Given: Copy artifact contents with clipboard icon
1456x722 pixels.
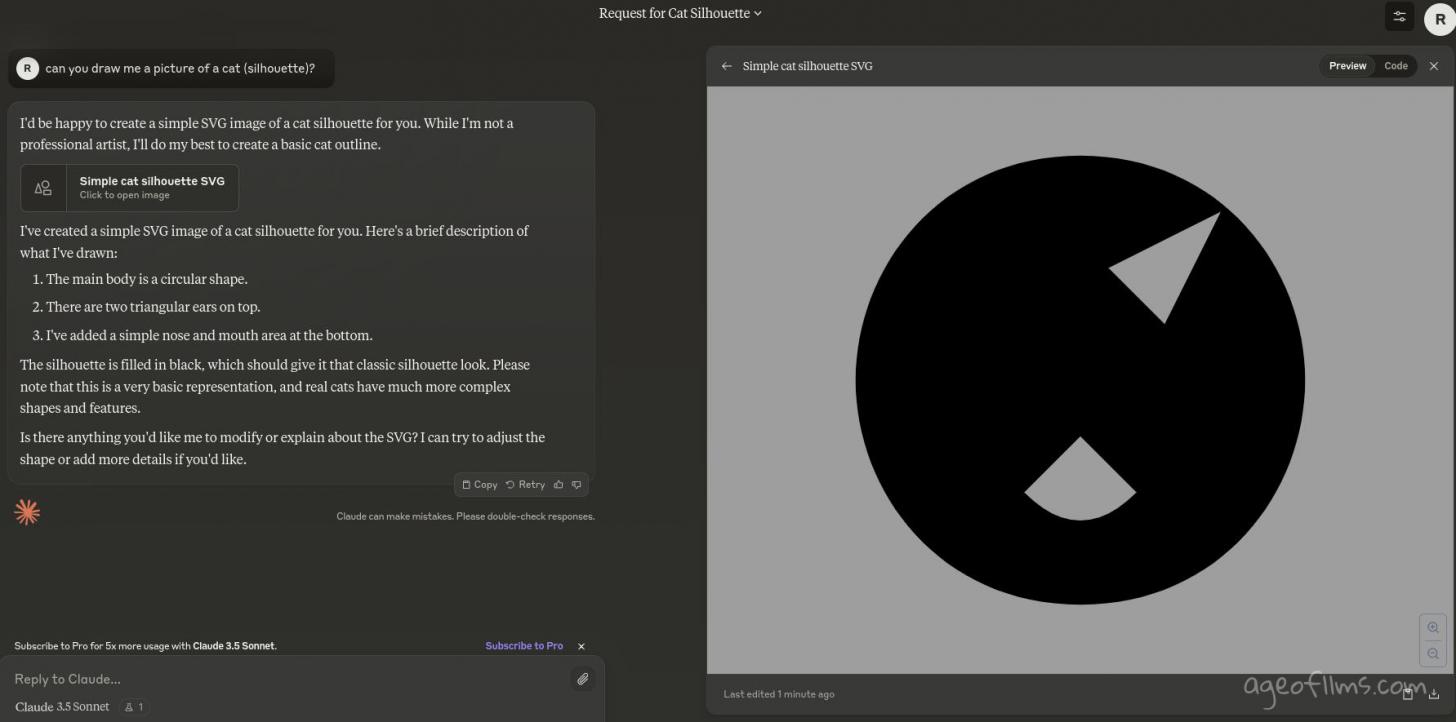Looking at the screenshot, I should tap(1408, 694).
